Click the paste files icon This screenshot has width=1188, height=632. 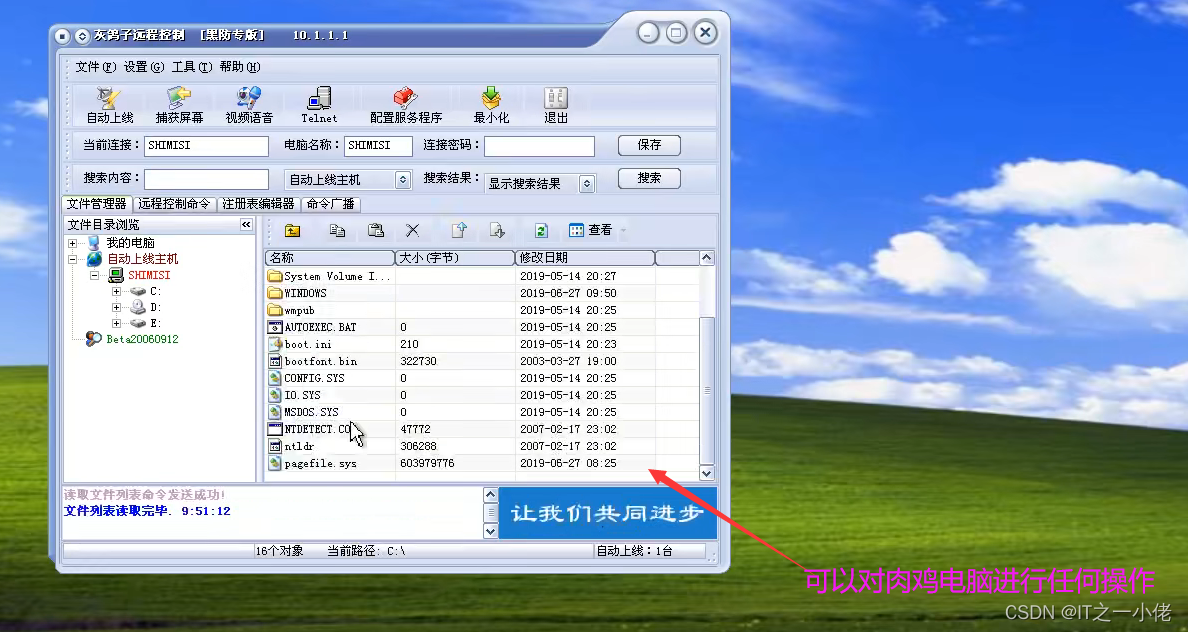click(375, 230)
